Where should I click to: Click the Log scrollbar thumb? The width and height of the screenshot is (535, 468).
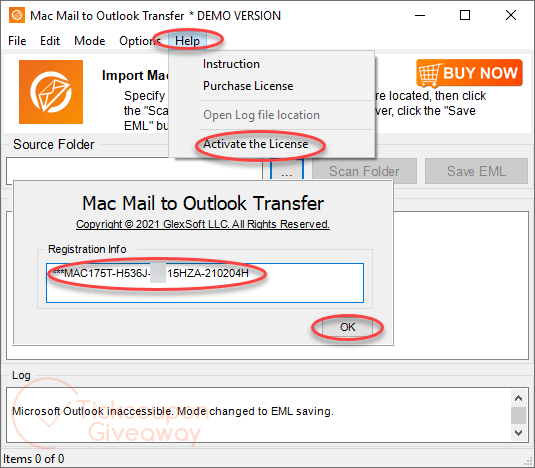519,415
